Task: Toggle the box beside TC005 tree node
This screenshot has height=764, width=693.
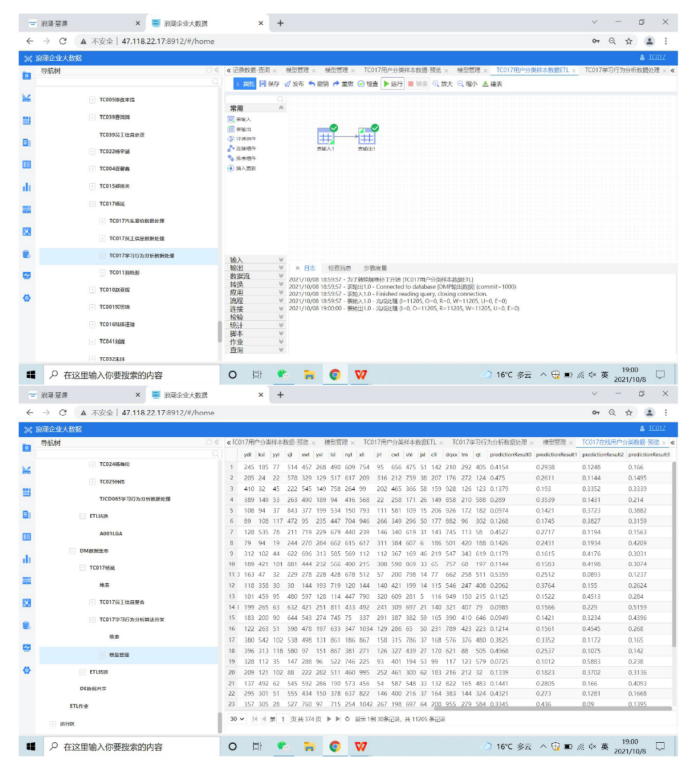Action: pyautogui.click(x=92, y=100)
